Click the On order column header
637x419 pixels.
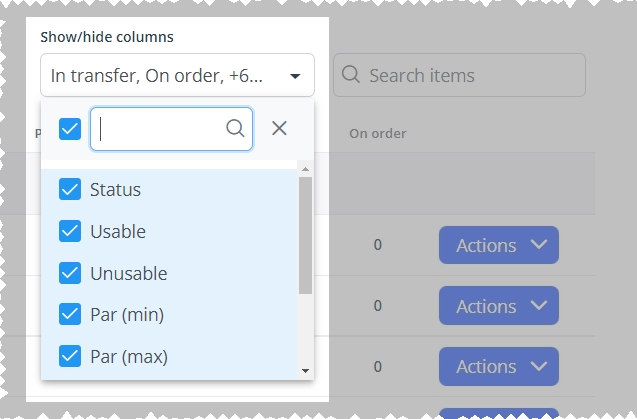[378, 134]
